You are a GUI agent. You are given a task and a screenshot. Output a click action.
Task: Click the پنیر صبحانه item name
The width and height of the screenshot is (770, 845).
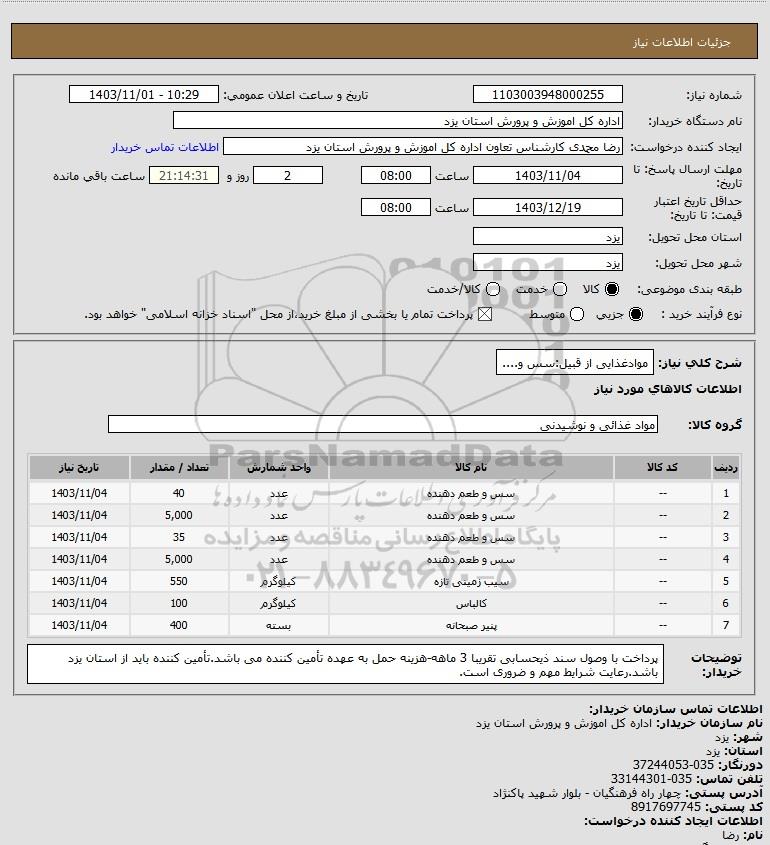471,626
